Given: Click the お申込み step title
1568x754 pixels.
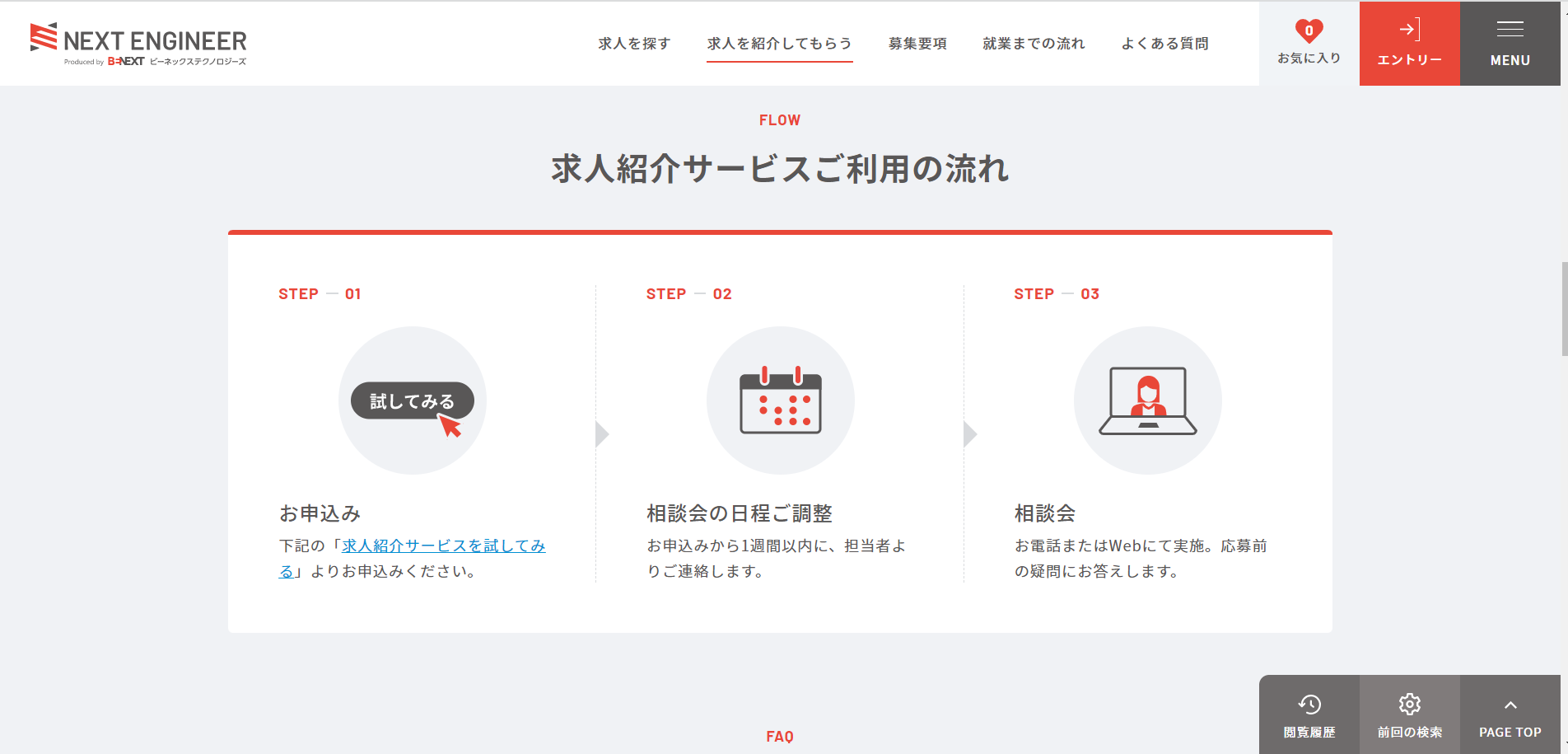Looking at the screenshot, I should (320, 513).
